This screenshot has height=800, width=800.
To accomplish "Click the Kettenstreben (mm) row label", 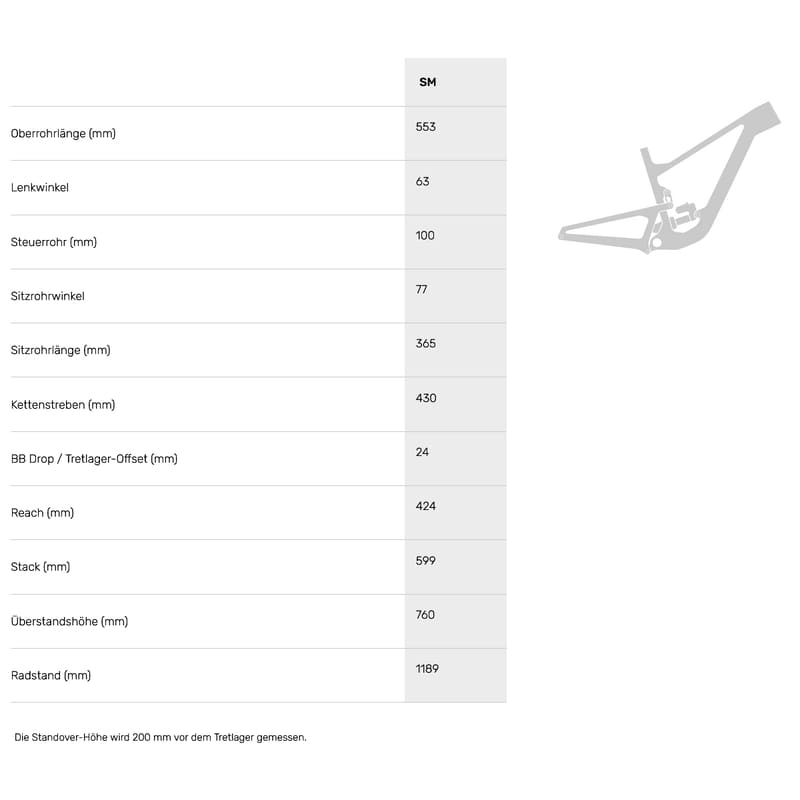I will point(63,405).
